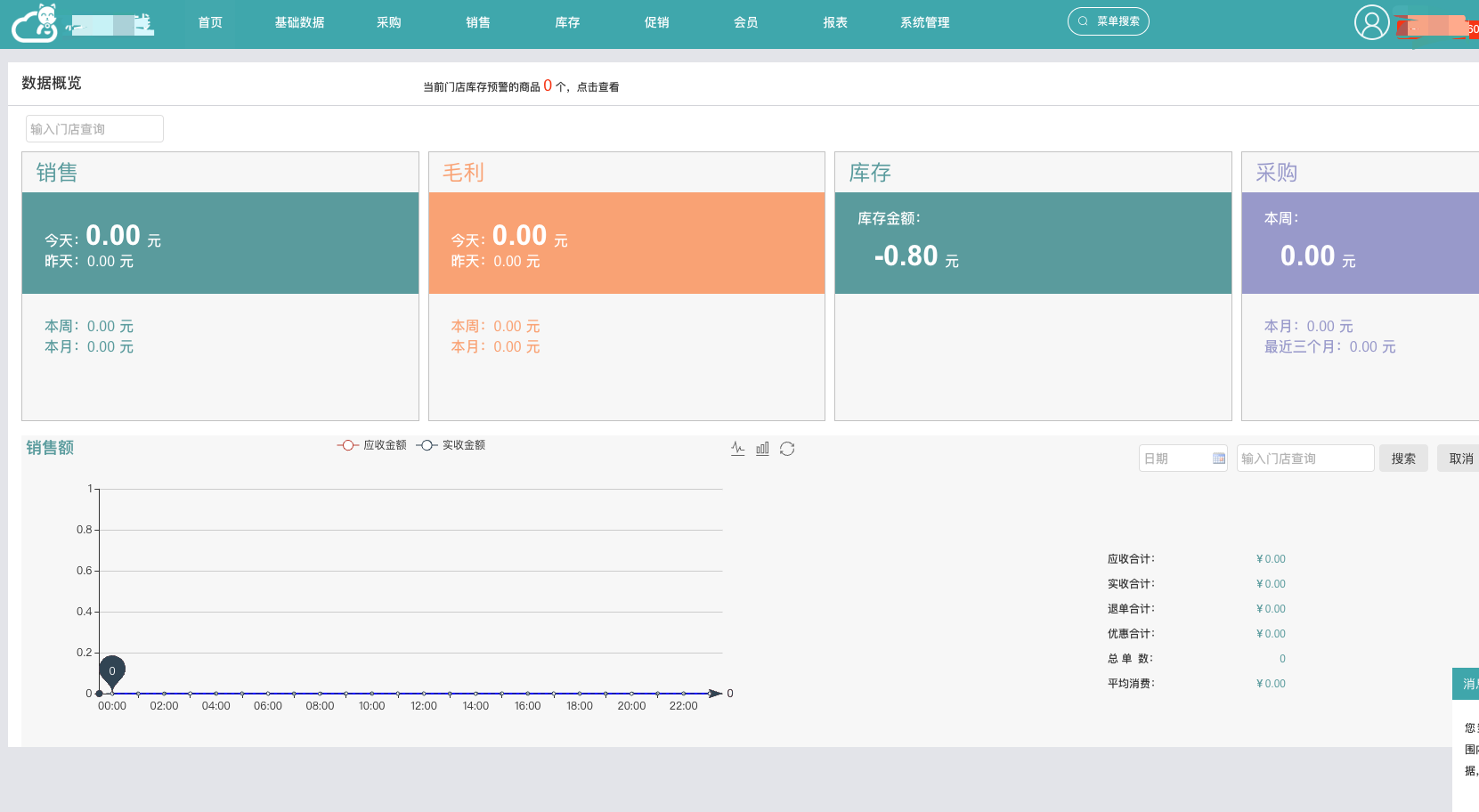This screenshot has height=812, width=1479.
Task: Click the 取消 button
Action: click(1459, 459)
